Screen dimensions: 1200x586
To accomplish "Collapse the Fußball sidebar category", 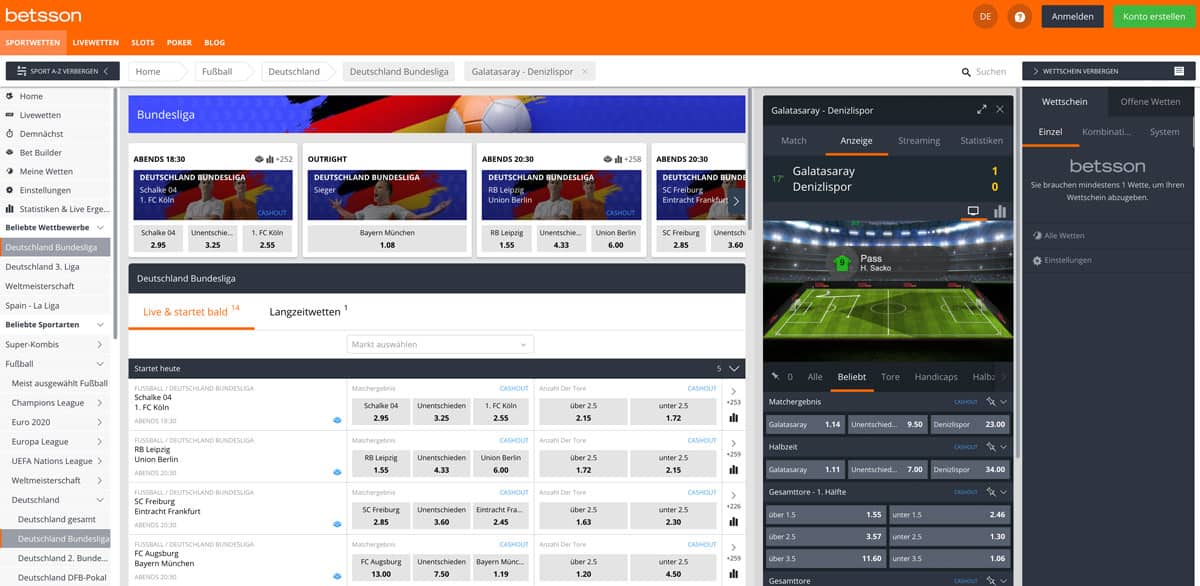I will [x=100, y=364].
